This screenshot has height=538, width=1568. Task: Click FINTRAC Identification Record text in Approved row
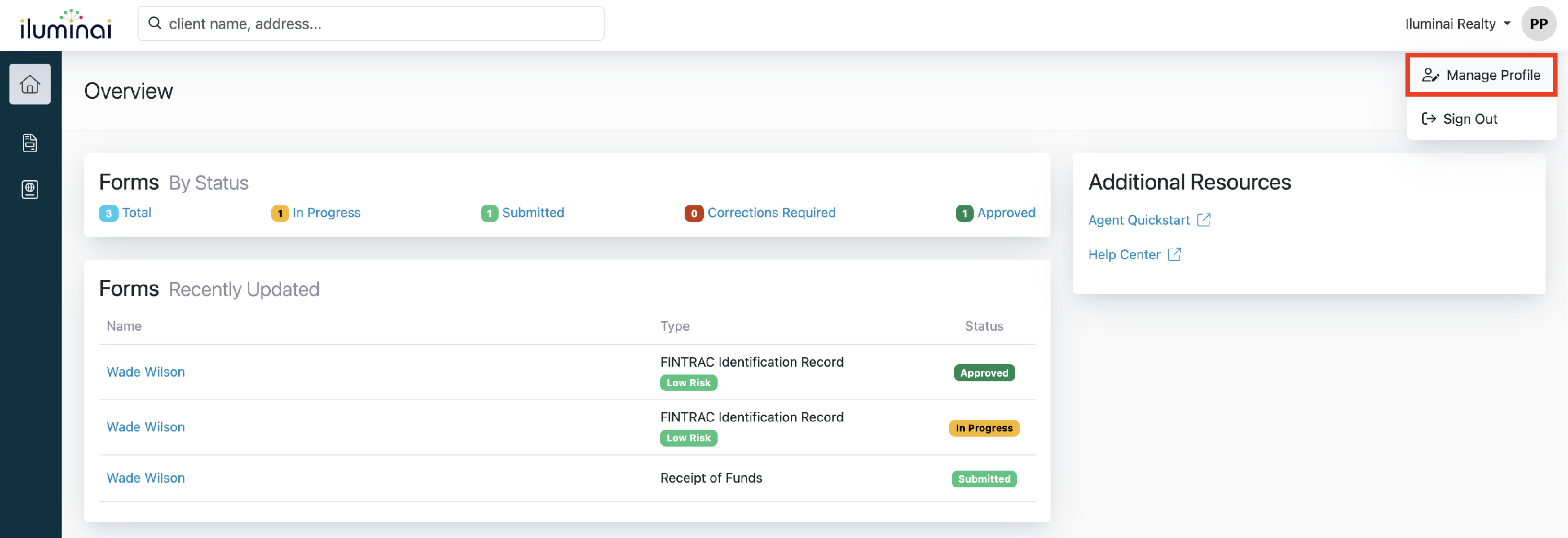[752, 362]
